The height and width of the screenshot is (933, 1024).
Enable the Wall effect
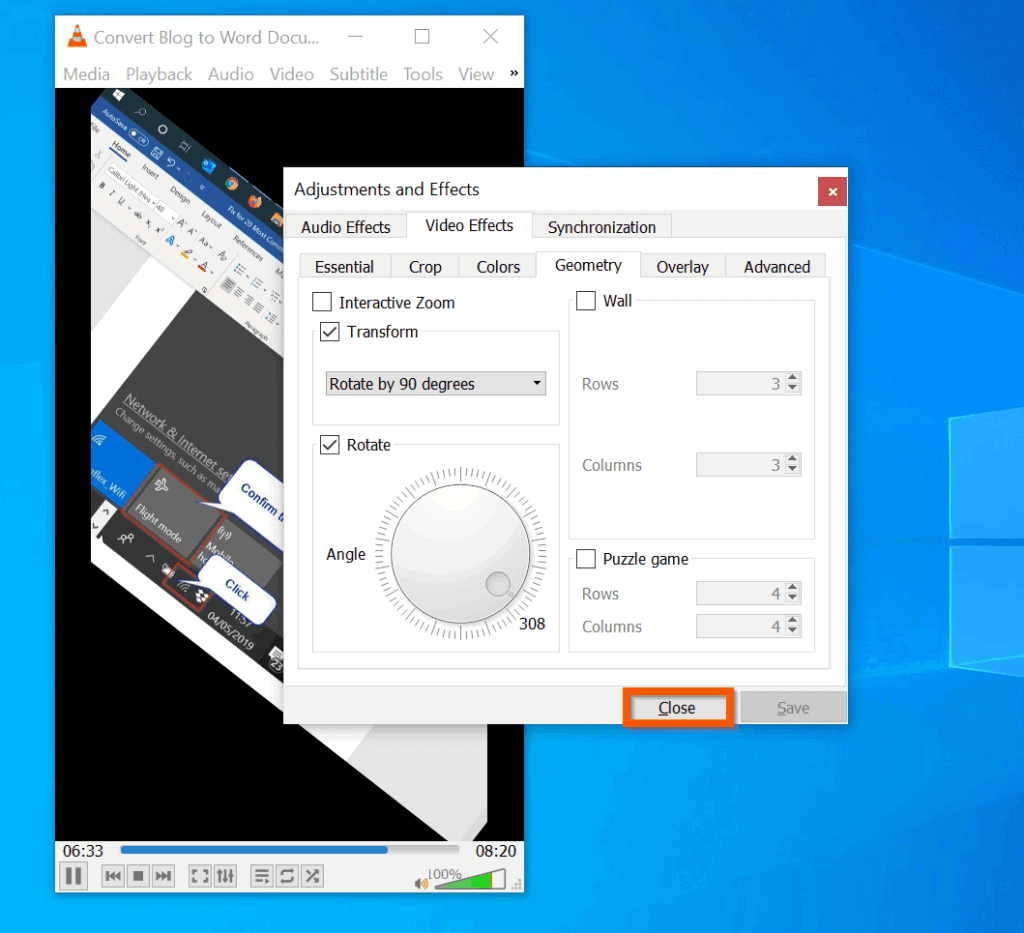point(585,300)
